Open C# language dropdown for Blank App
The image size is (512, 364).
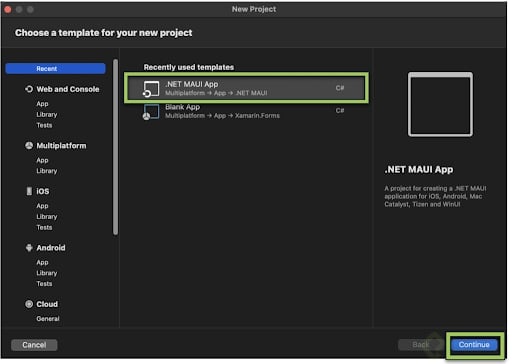pyautogui.click(x=340, y=110)
